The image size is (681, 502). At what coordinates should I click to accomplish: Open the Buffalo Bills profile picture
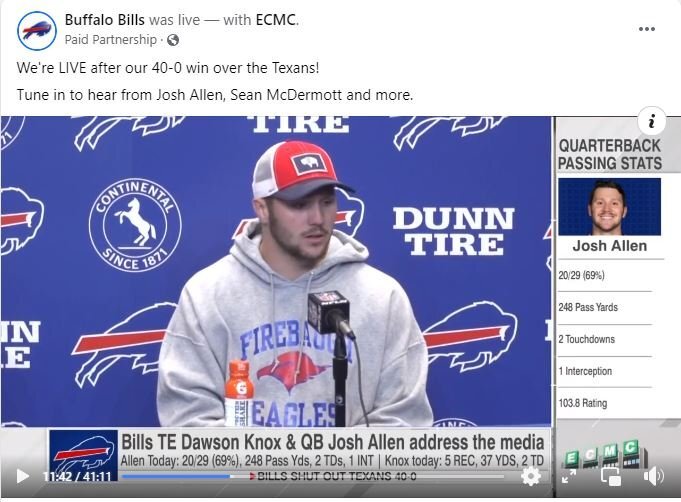[x=37, y=31]
